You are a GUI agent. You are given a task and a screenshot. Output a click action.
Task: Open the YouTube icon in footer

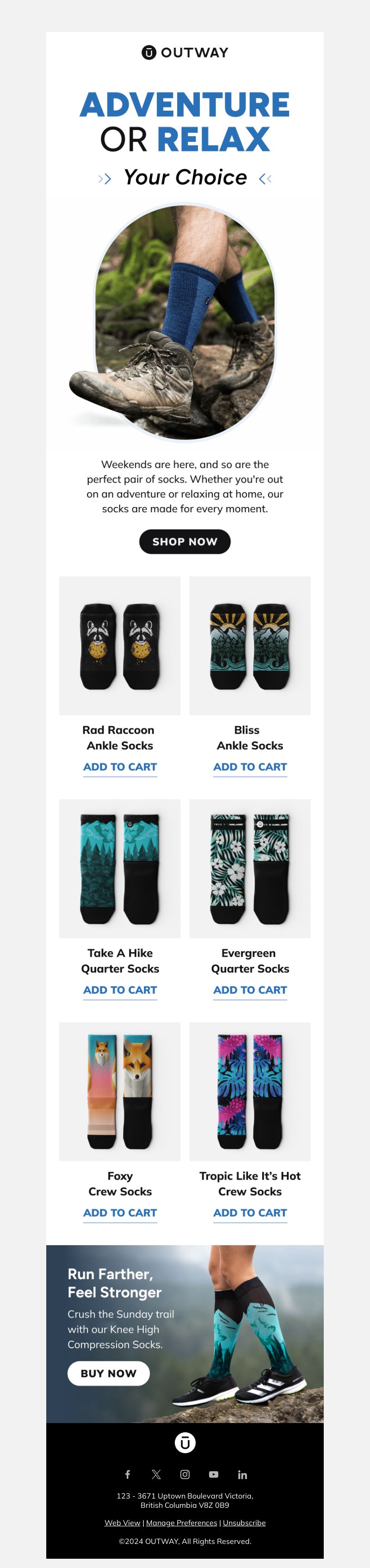tap(213, 1474)
